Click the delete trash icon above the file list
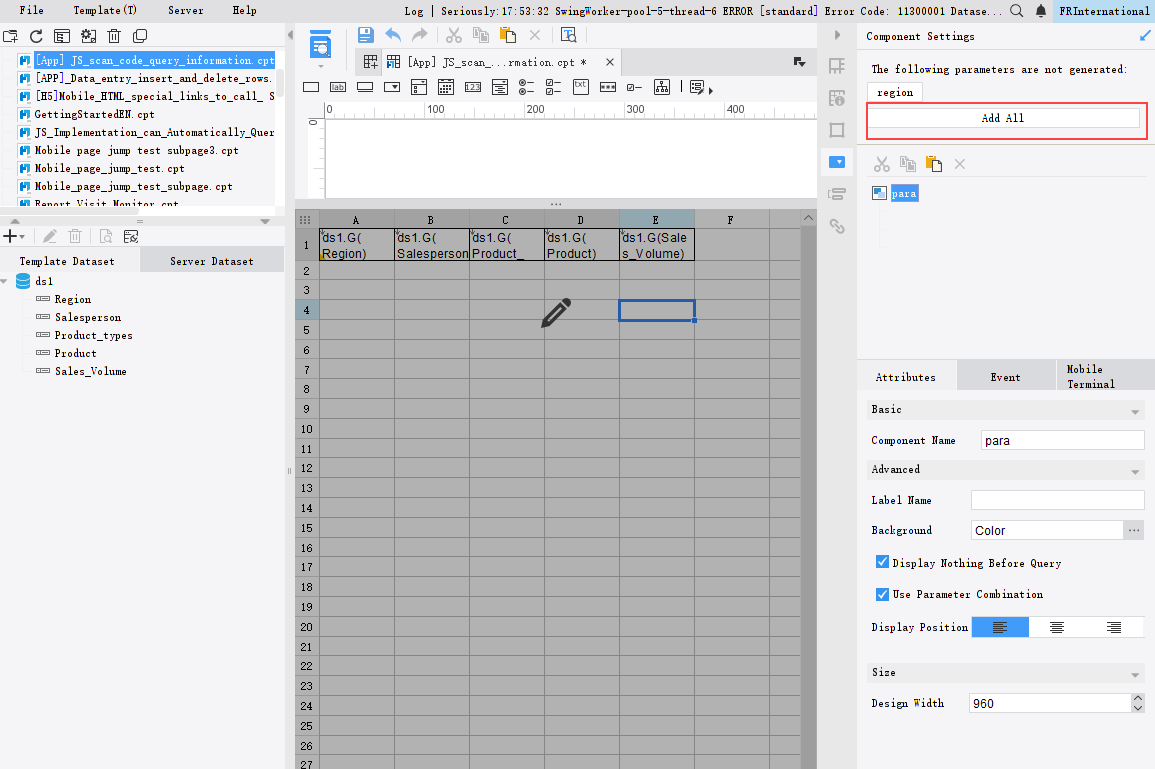Image resolution: width=1155 pixels, height=769 pixels. (x=114, y=36)
